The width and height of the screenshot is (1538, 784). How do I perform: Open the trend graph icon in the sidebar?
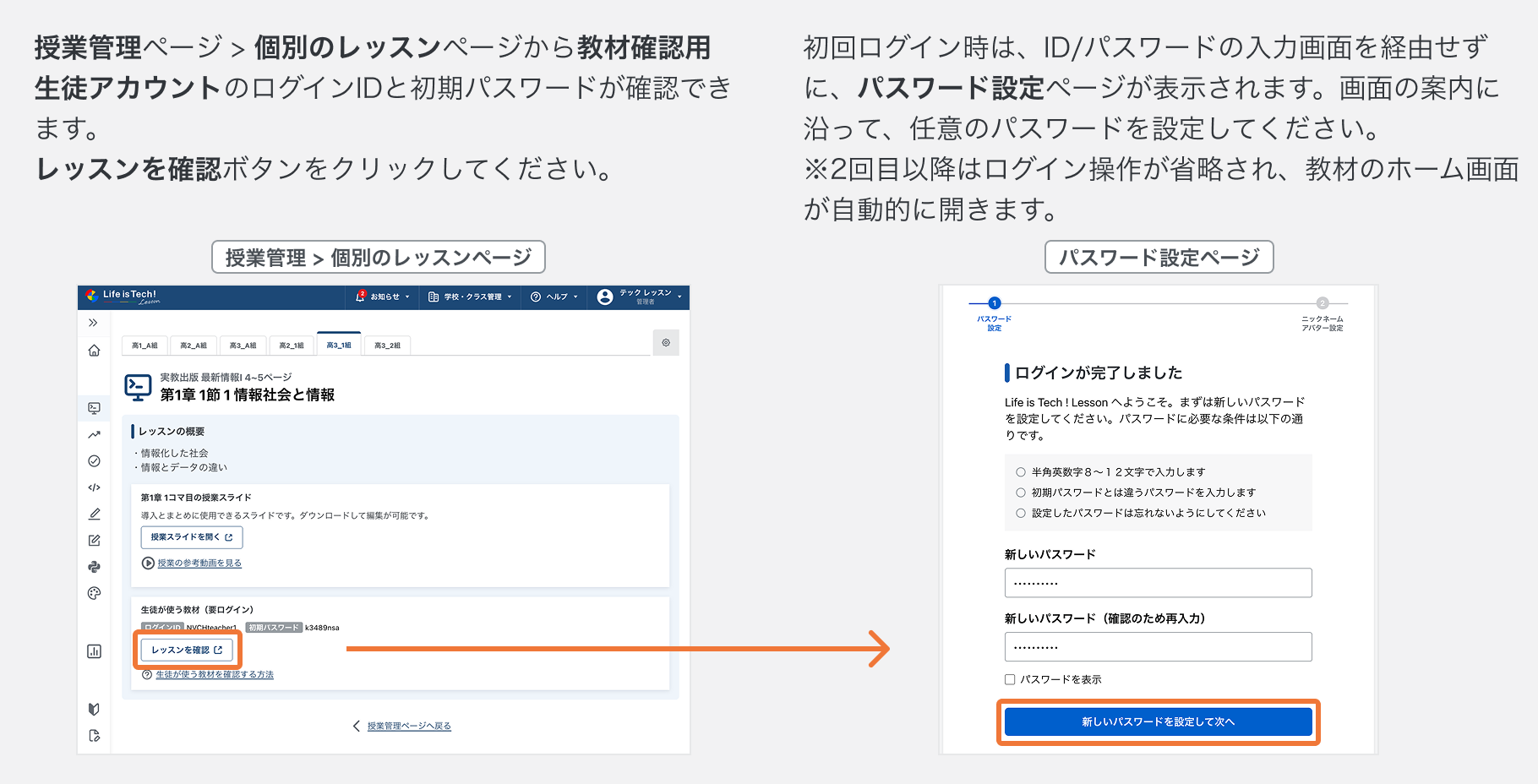coord(94,435)
